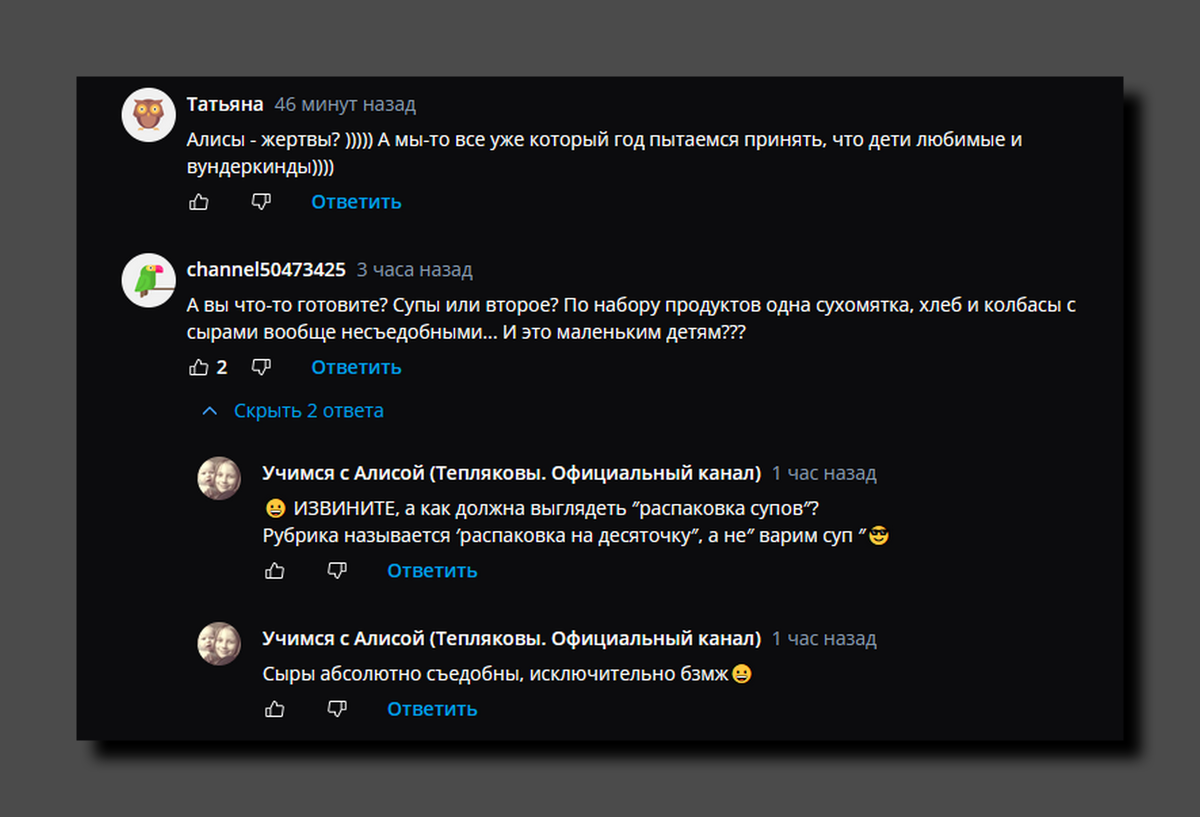
Task: Dislike the reply about 'распаковка супов'
Action: tap(337, 571)
